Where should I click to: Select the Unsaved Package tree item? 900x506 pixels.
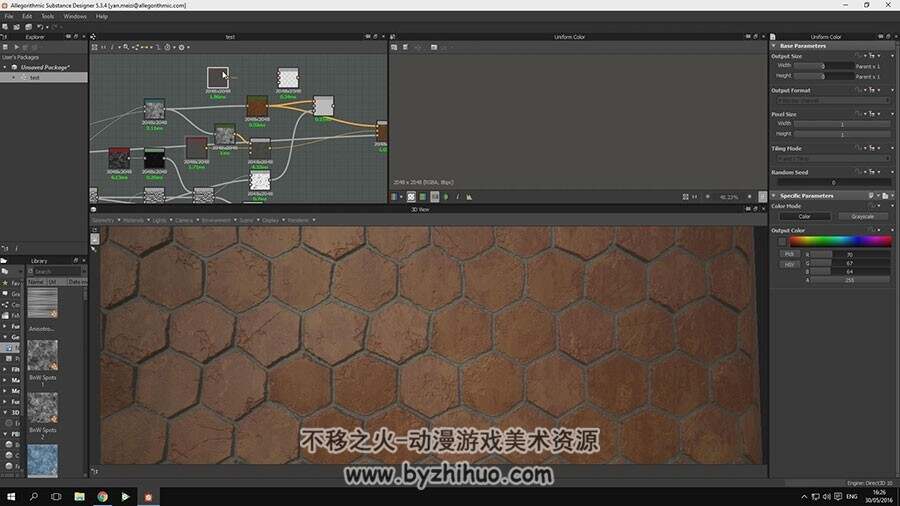pos(45,67)
